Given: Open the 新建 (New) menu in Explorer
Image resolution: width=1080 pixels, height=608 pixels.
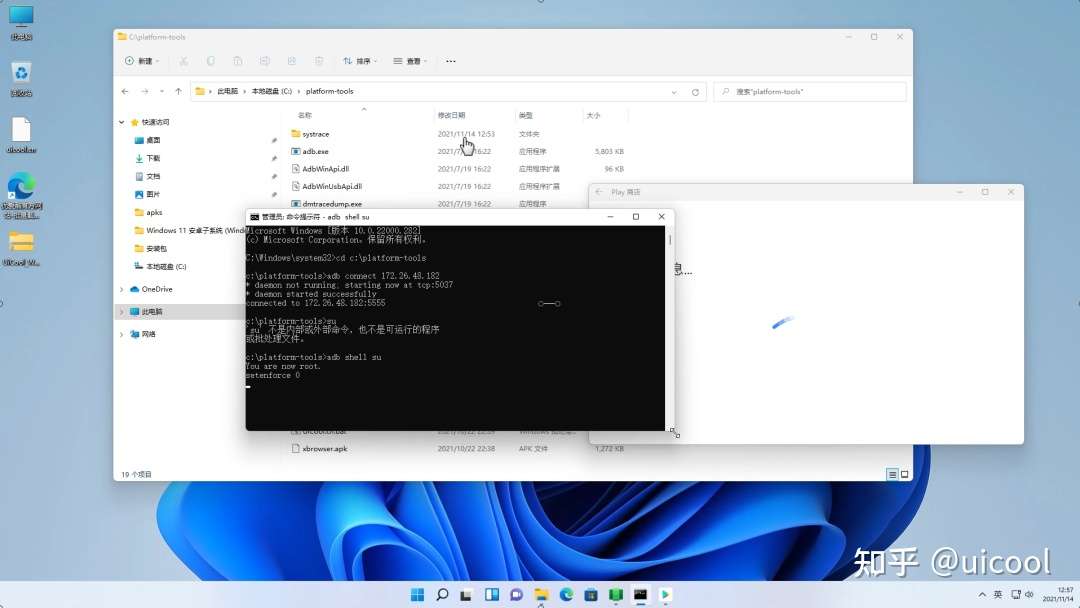Looking at the screenshot, I should (x=142, y=61).
